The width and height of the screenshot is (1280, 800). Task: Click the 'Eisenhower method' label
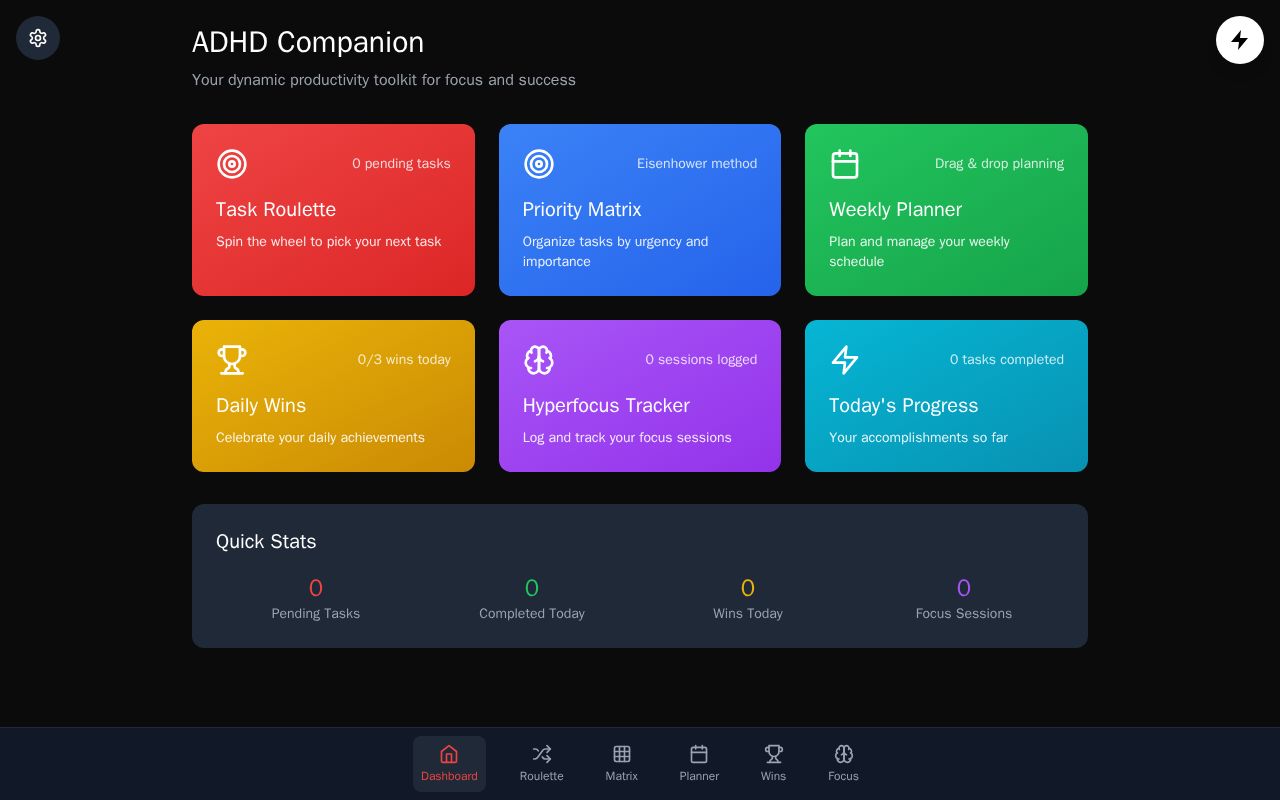697,164
